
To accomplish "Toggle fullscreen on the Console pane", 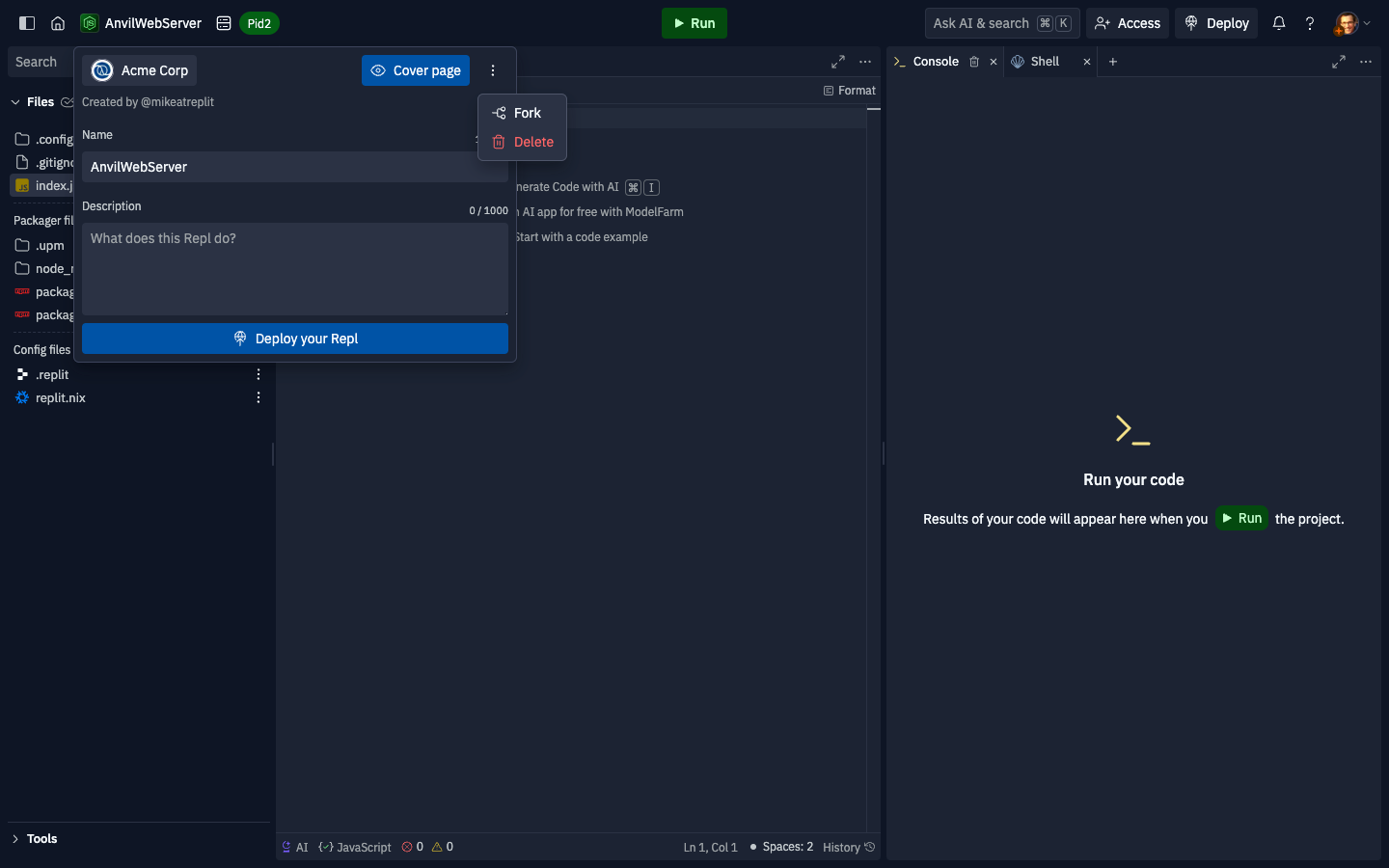I will [x=1339, y=61].
